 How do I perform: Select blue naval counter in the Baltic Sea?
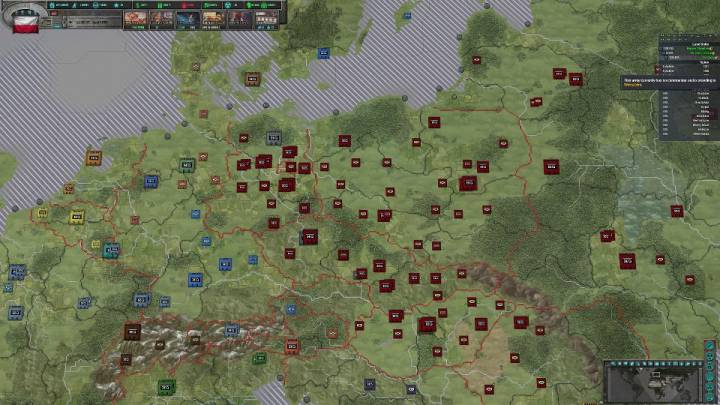(x=323, y=53)
